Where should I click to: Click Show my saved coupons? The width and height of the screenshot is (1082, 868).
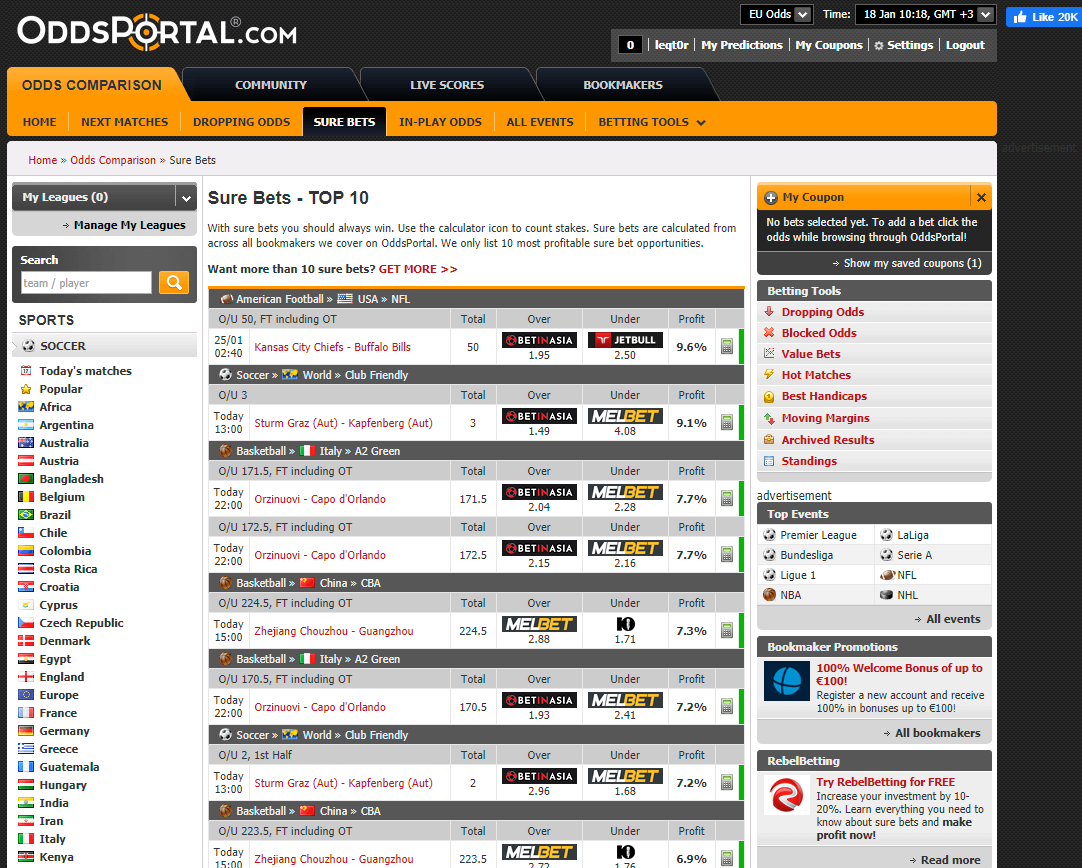click(912, 263)
